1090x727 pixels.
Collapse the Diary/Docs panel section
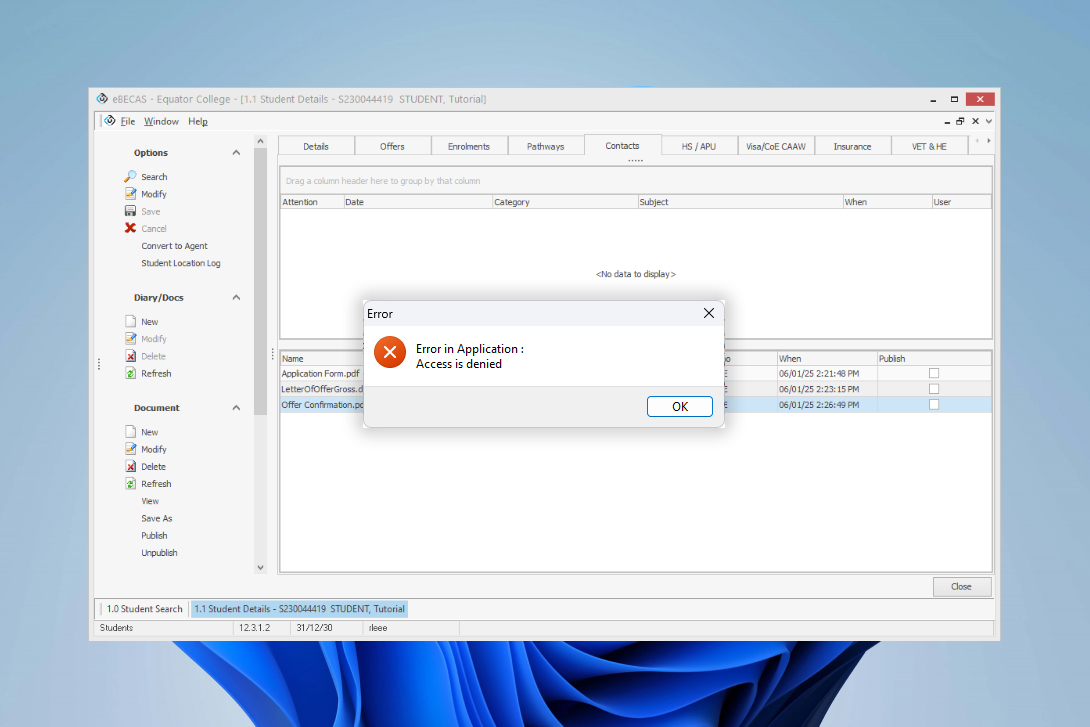click(236, 298)
